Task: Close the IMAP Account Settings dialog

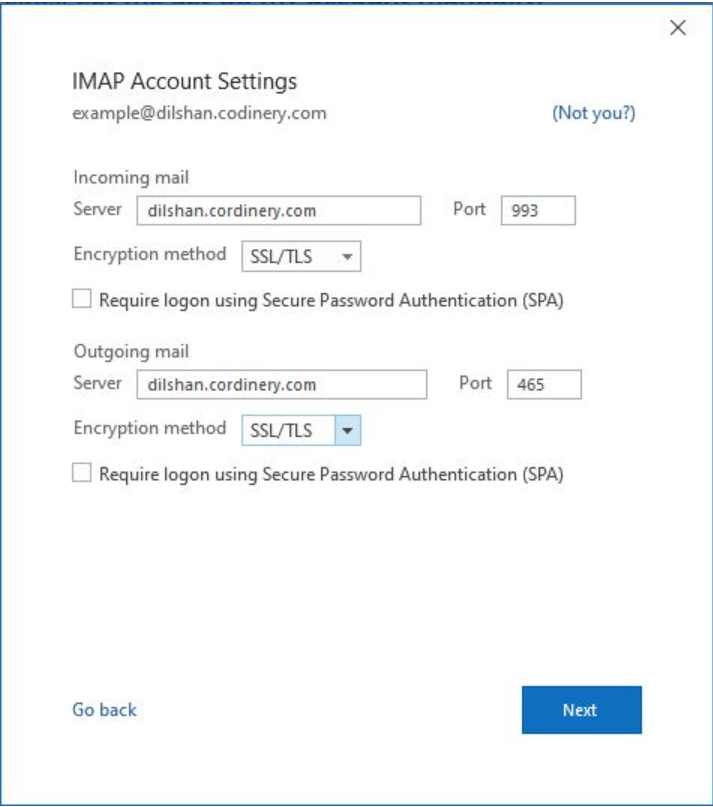Action: tap(678, 28)
